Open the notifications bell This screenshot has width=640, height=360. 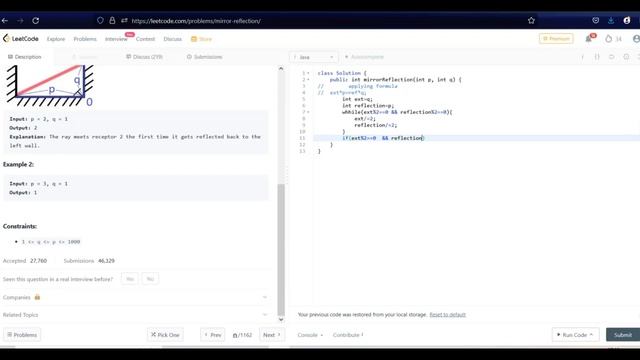[589, 39]
